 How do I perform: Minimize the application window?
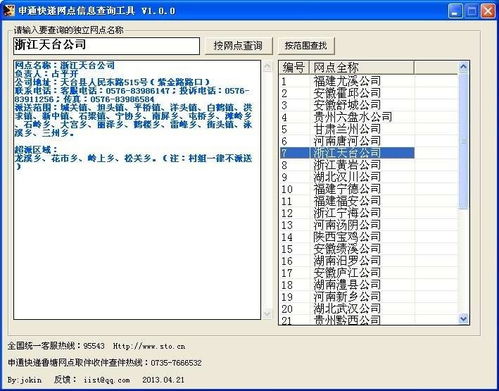455,11
